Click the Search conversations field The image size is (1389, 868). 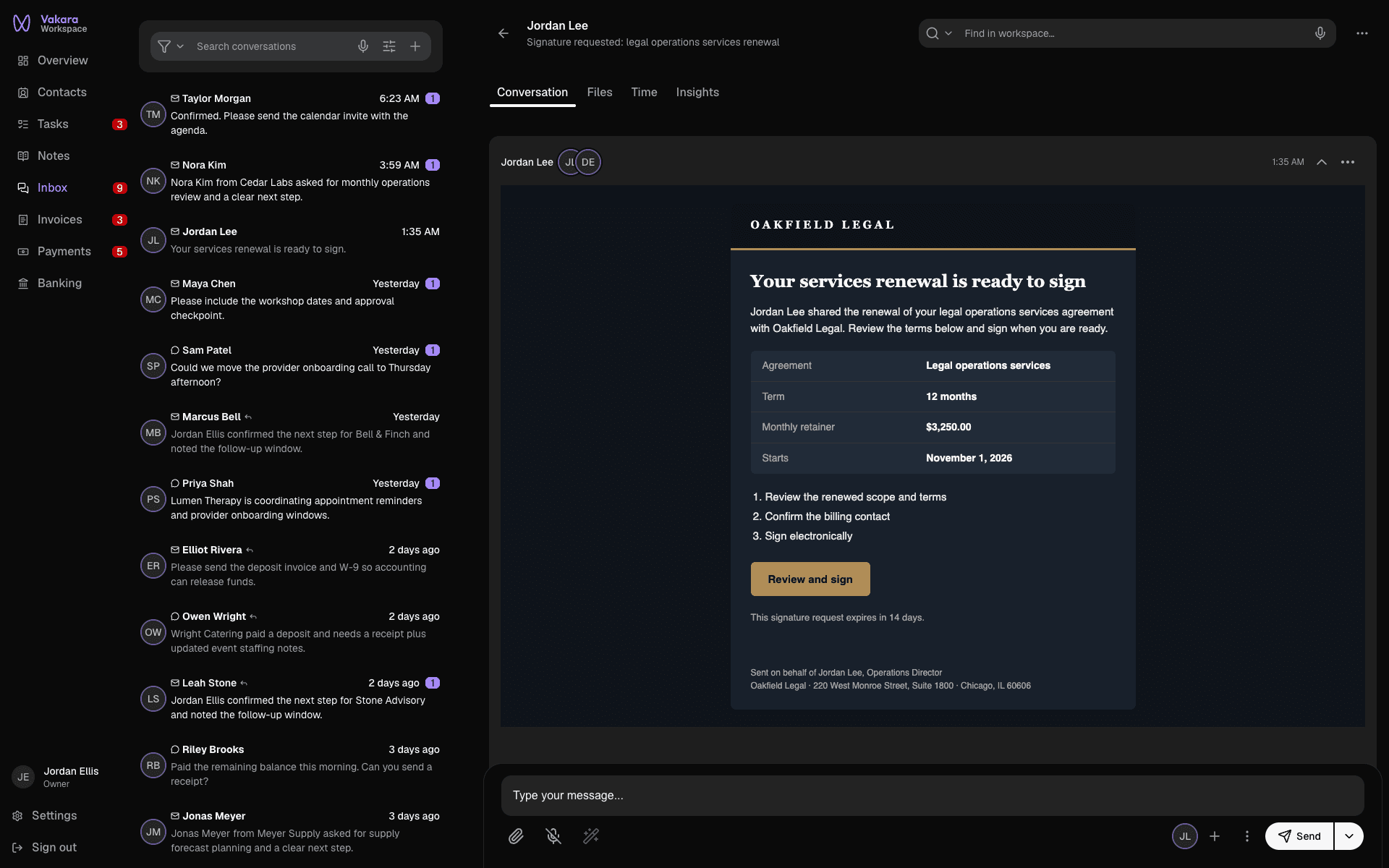point(271,46)
